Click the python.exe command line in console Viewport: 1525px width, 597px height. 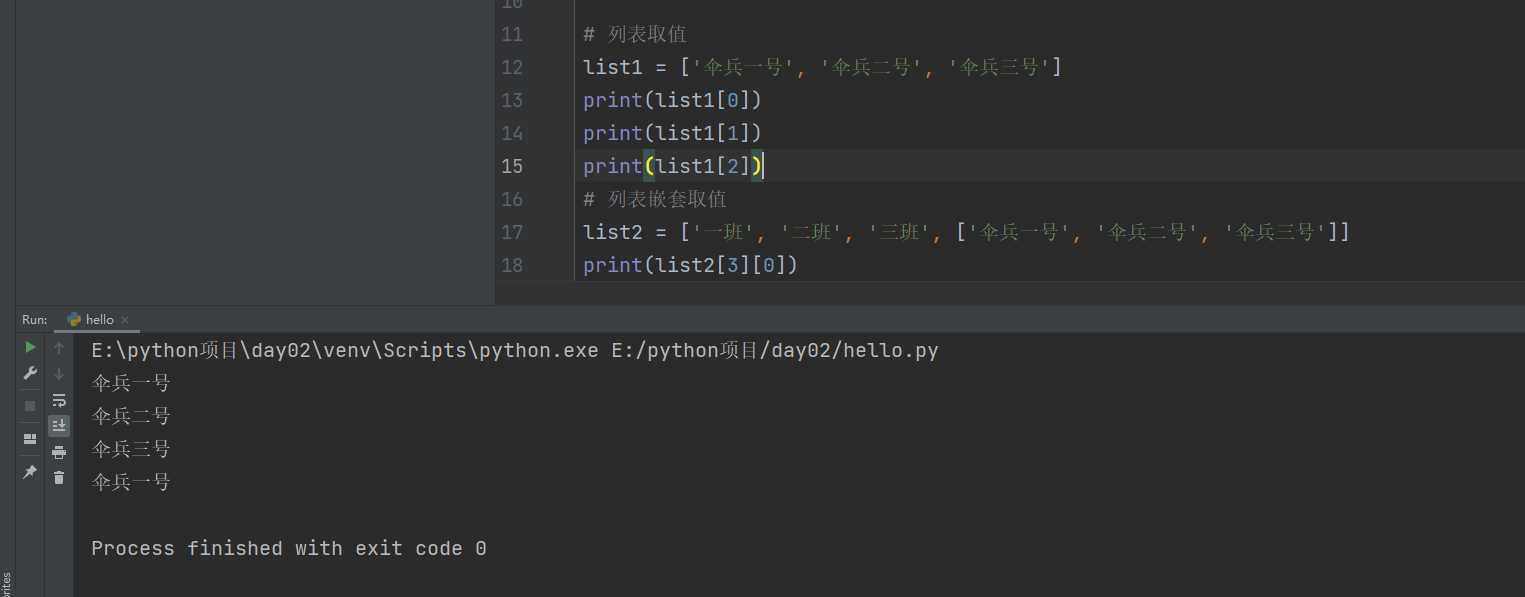click(x=514, y=351)
